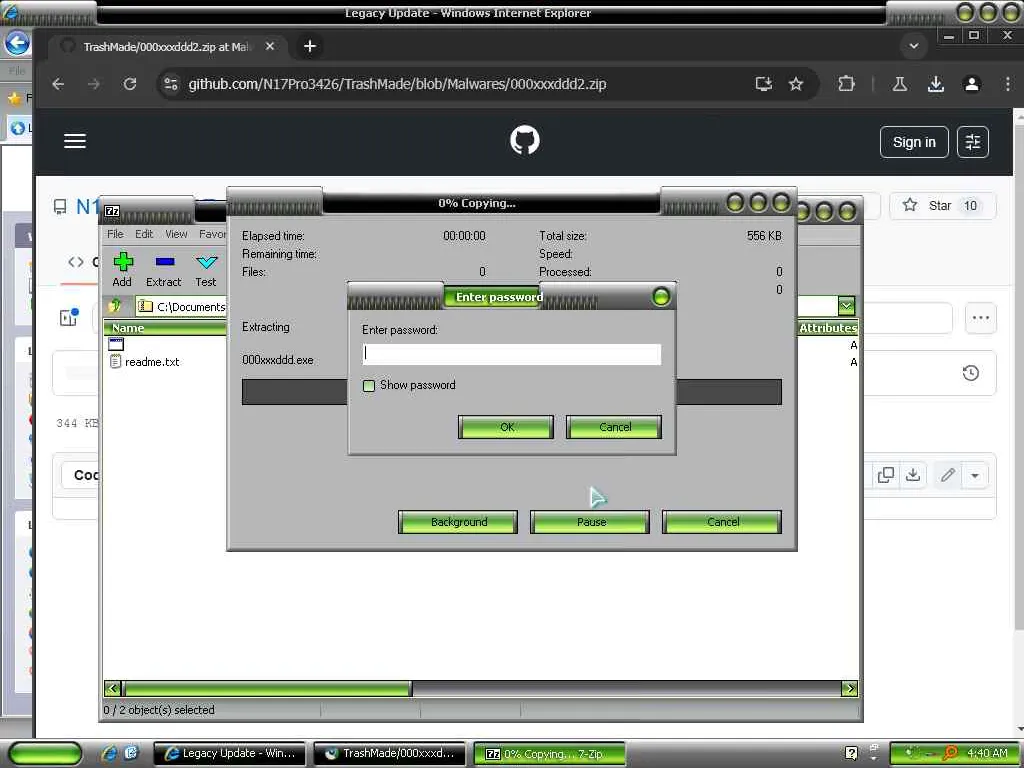Open the site information icon in address bar
Screen dimensions: 1024x768
[171, 84]
